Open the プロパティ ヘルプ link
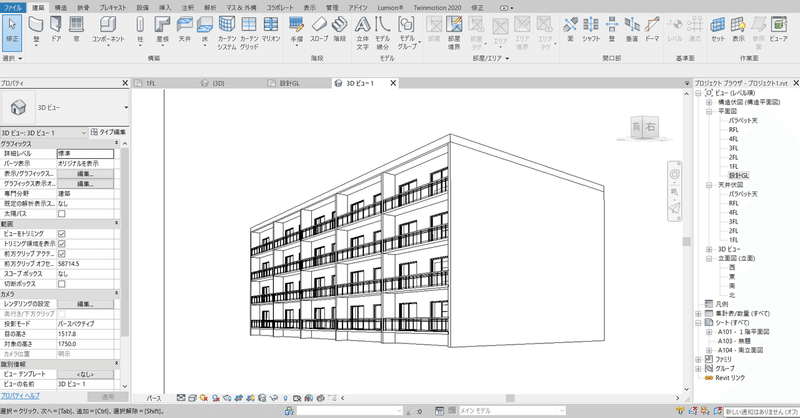800x418 pixels. (20, 396)
